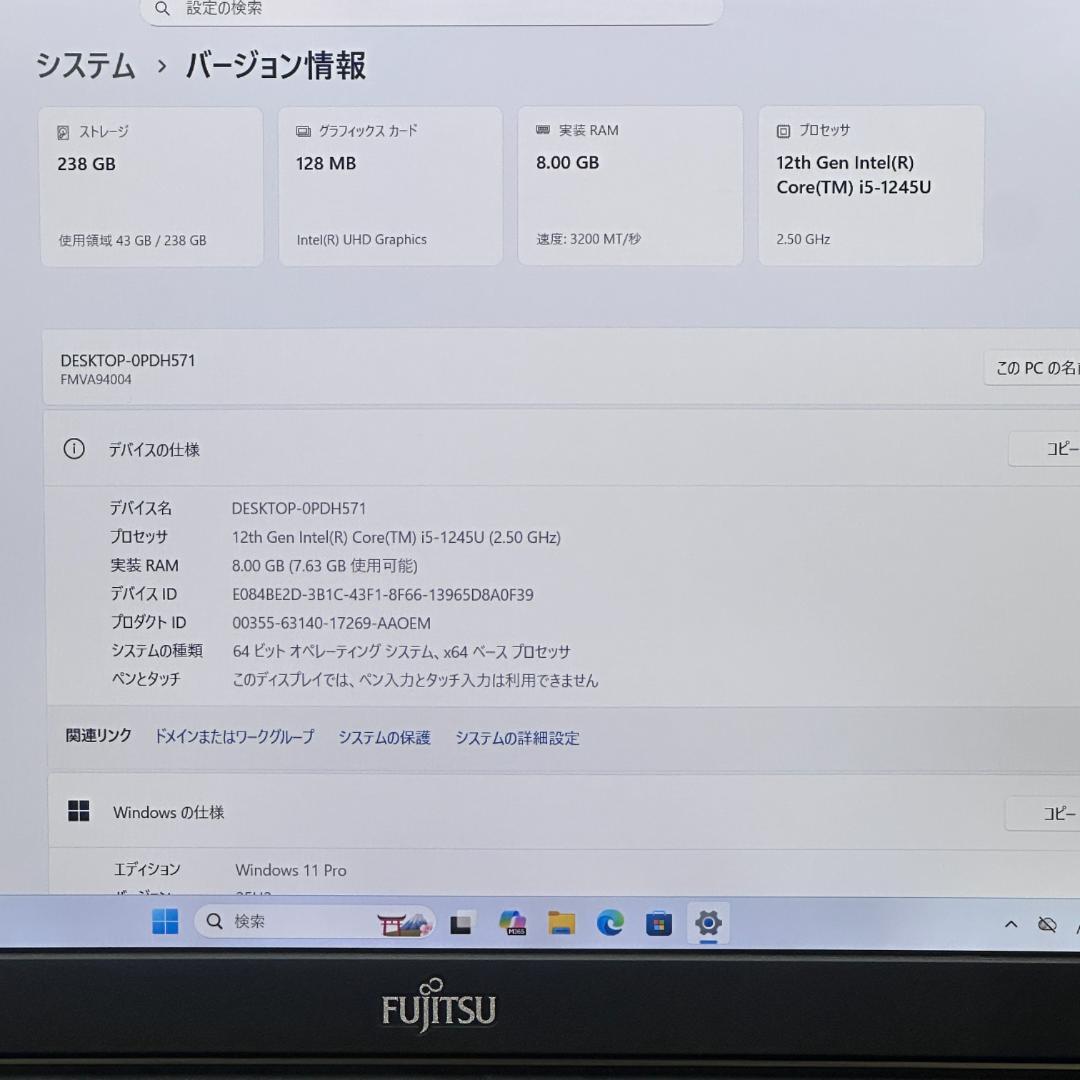The width and height of the screenshot is (1080, 1080).
Task: Go back to システム via breadcrumb
Action: (x=85, y=67)
